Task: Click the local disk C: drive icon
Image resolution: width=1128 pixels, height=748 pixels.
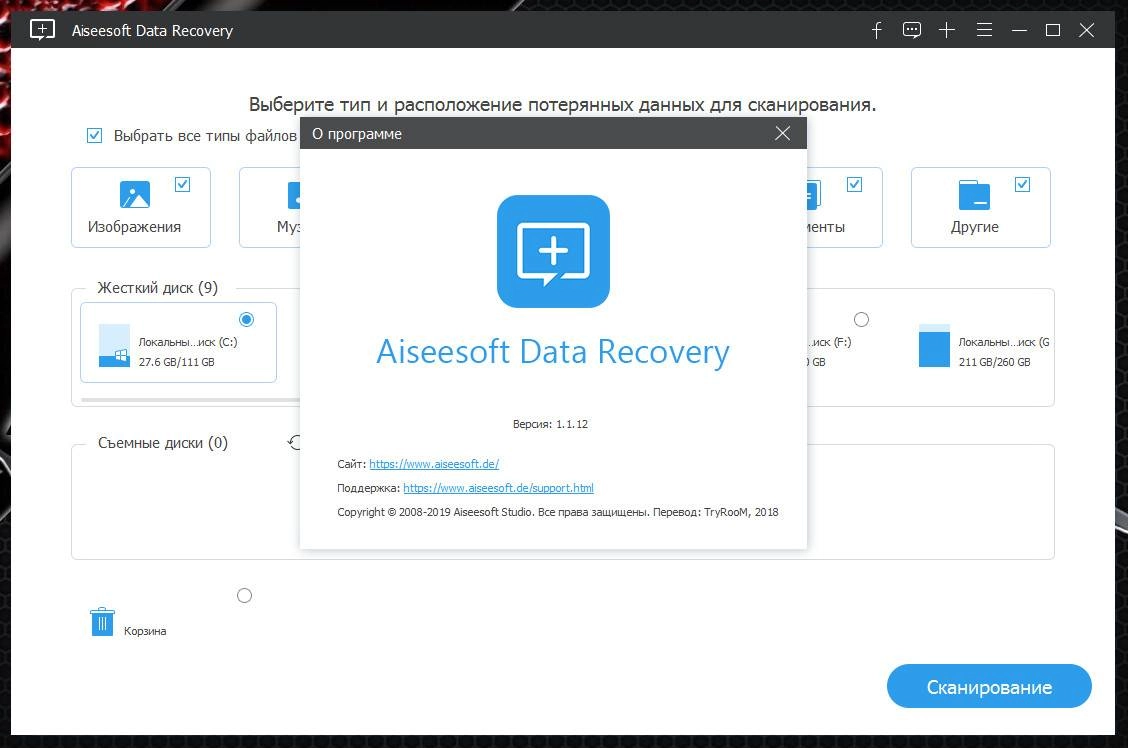Action: (114, 345)
